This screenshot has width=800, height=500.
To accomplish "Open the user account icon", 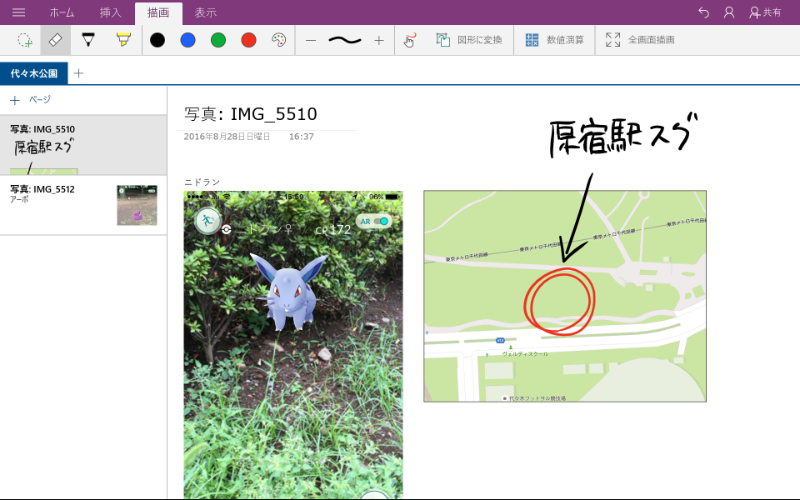I will point(729,12).
